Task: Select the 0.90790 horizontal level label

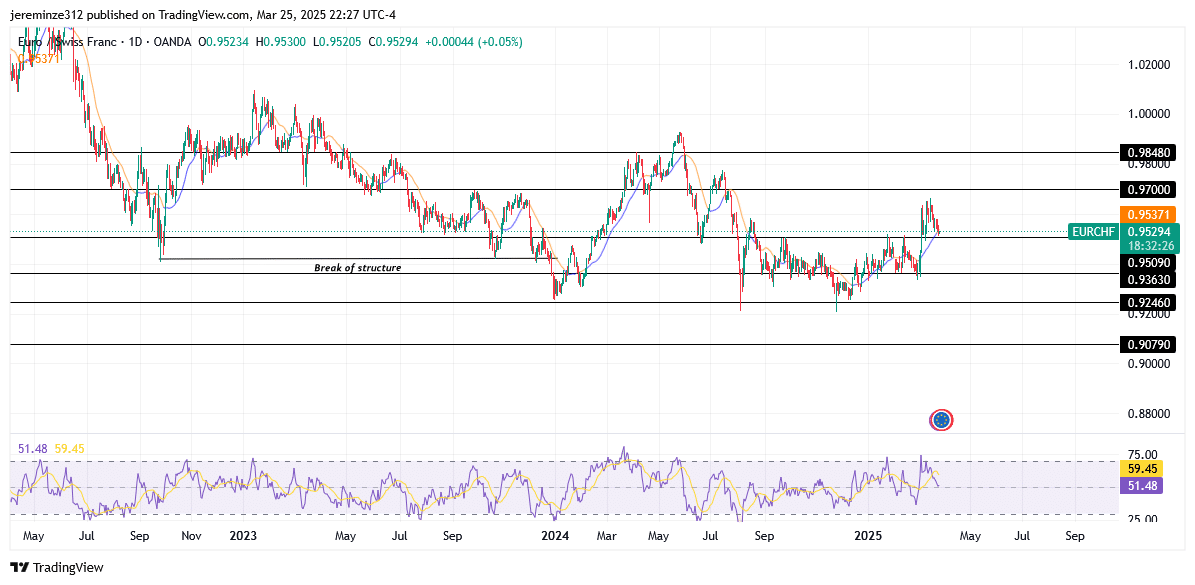Action: 1147,345
